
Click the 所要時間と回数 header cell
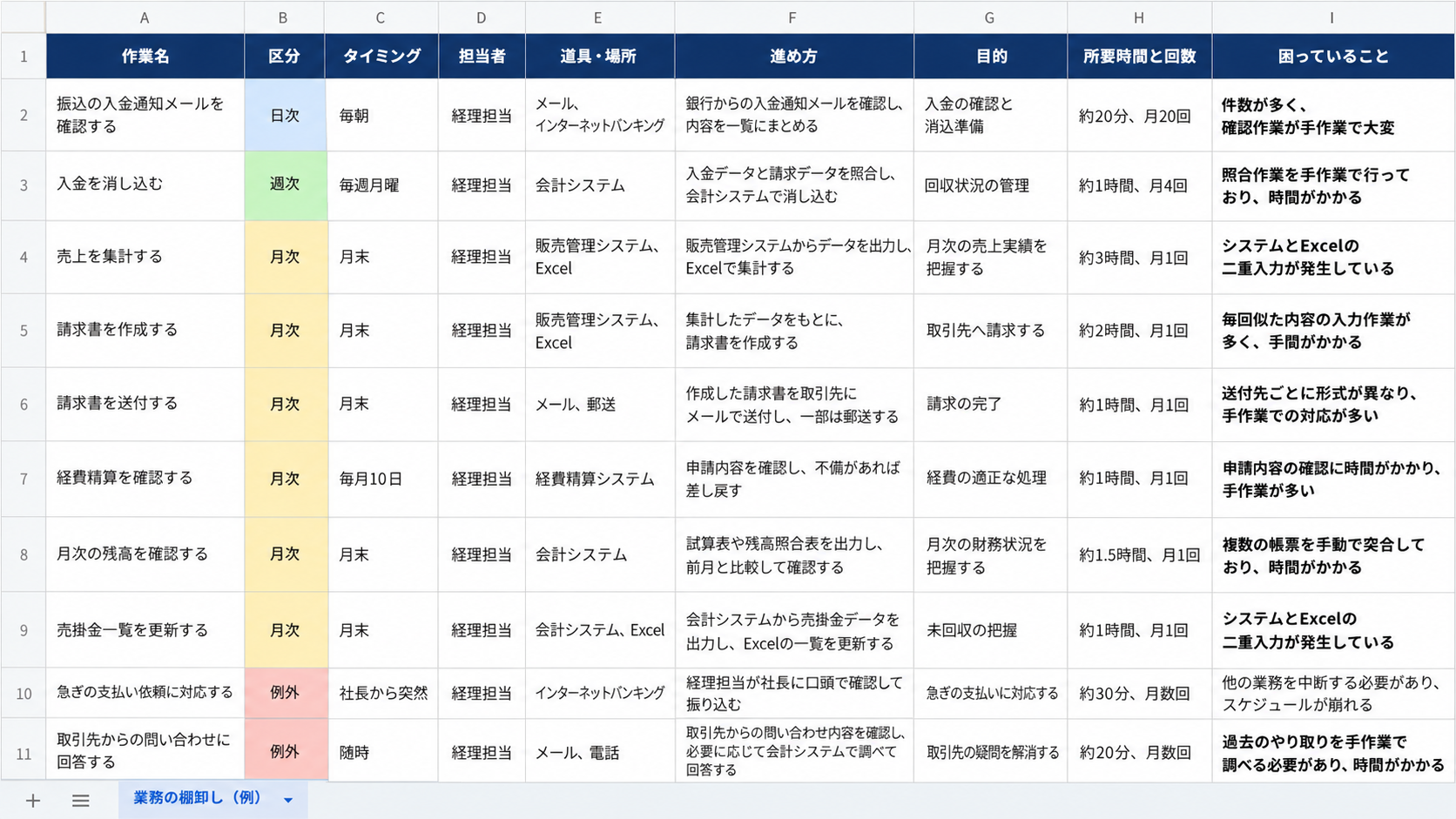(x=1139, y=57)
